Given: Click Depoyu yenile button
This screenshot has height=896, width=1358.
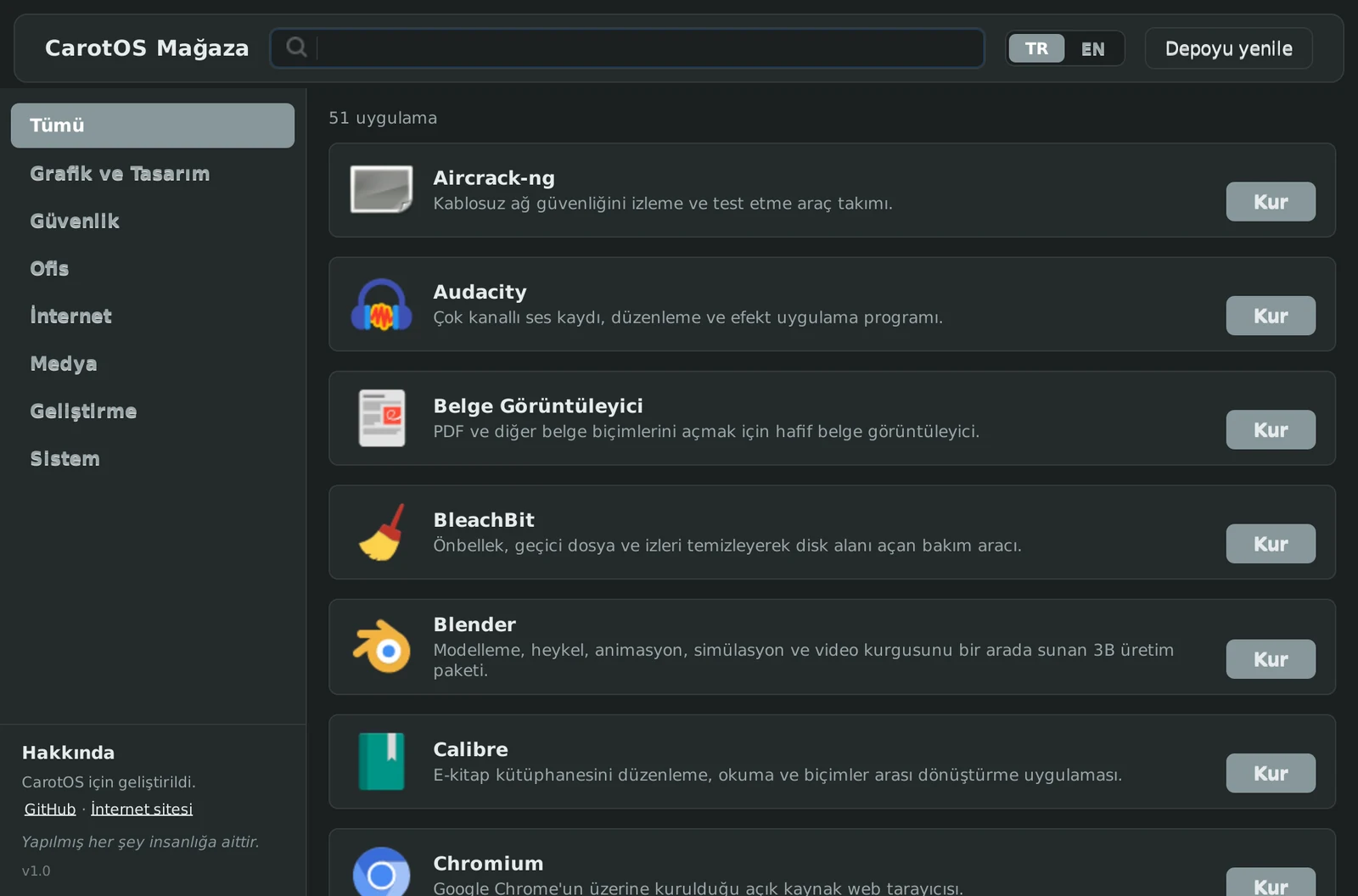Looking at the screenshot, I should (1228, 48).
